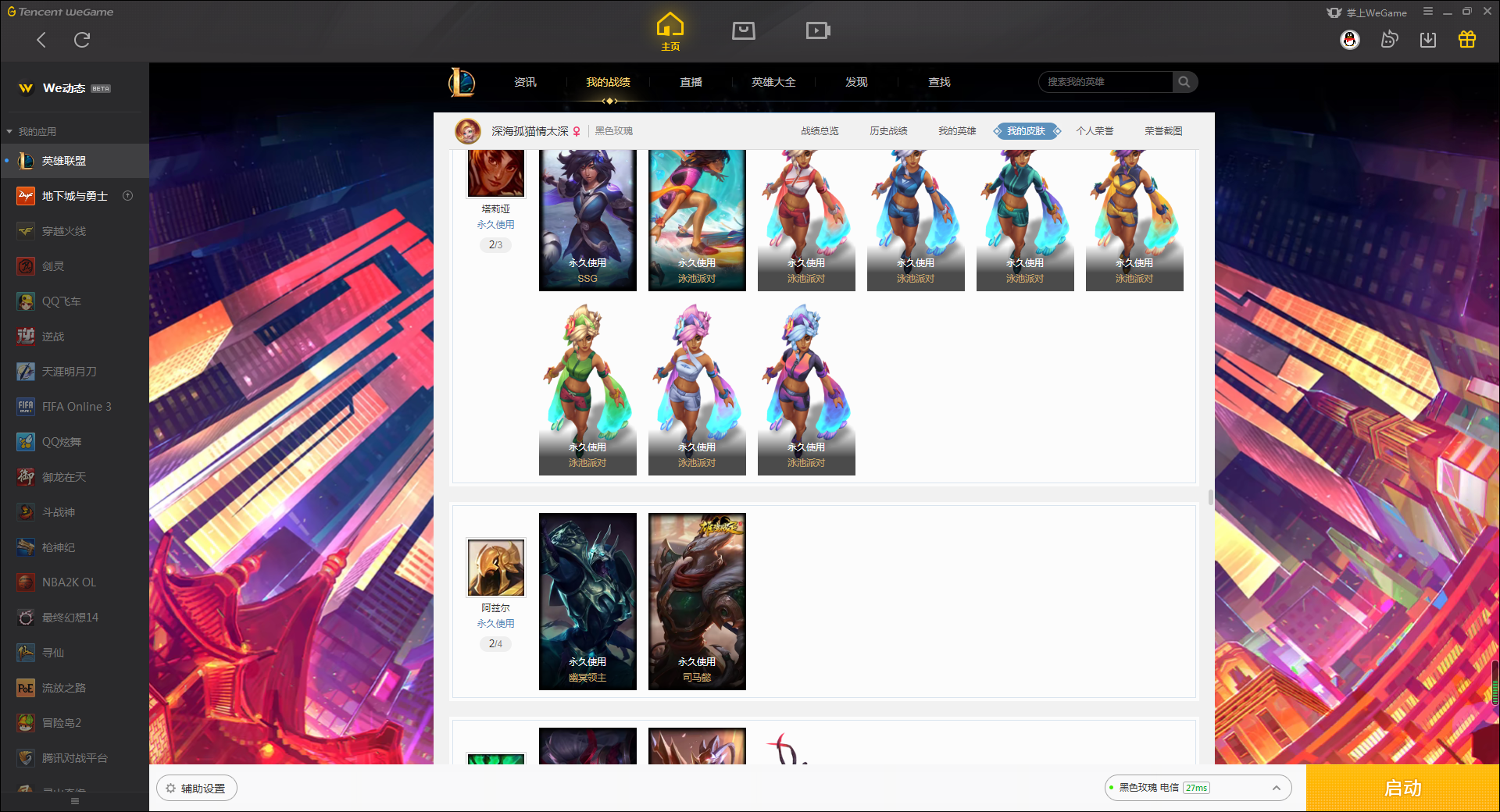Select NBA2K OL in the sidebar
The height and width of the screenshot is (812, 1500).
[74, 582]
